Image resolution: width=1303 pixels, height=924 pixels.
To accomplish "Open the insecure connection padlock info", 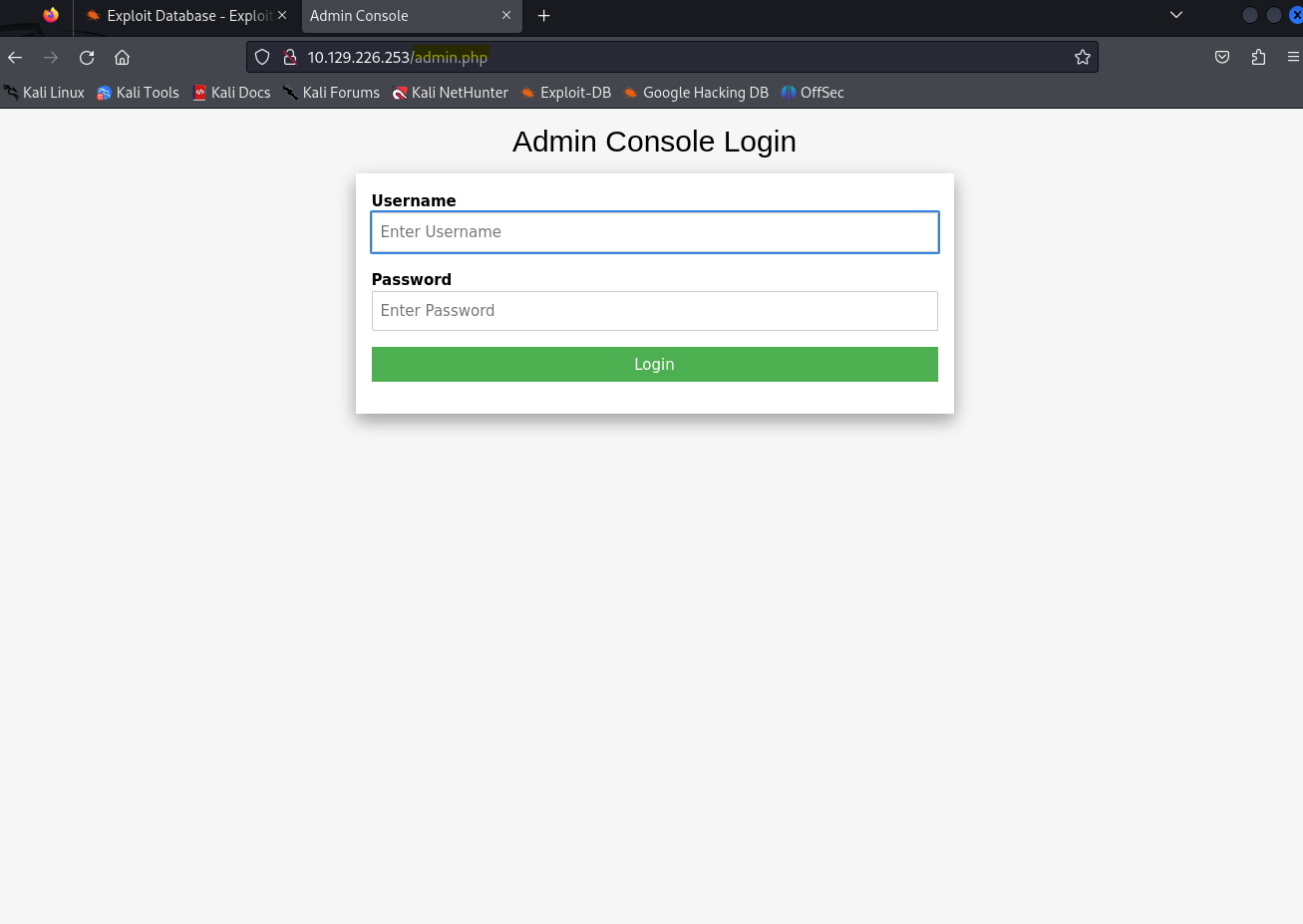I will pyautogui.click(x=289, y=57).
